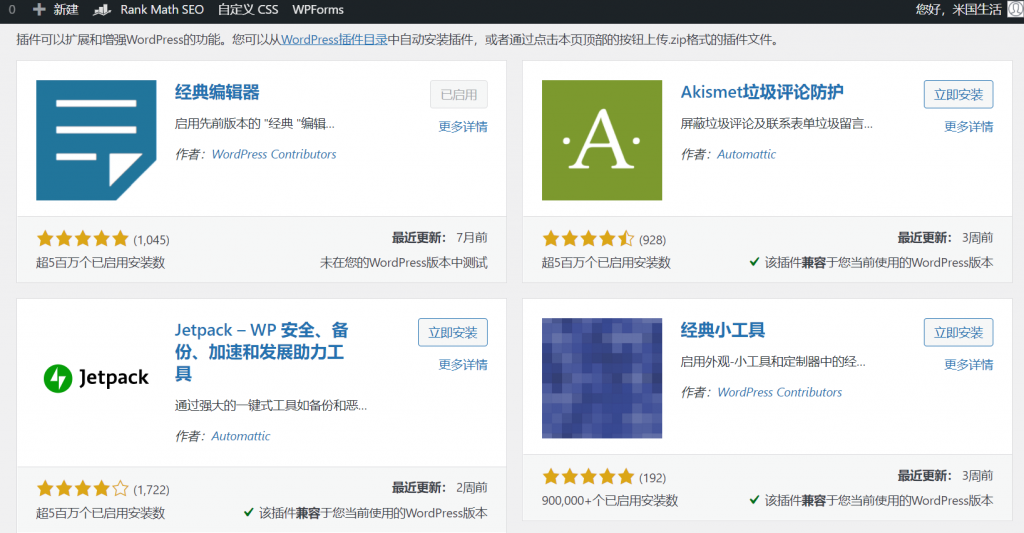Open the 经典小工具 title link
Image resolution: width=1024 pixels, height=533 pixels.
(x=723, y=330)
